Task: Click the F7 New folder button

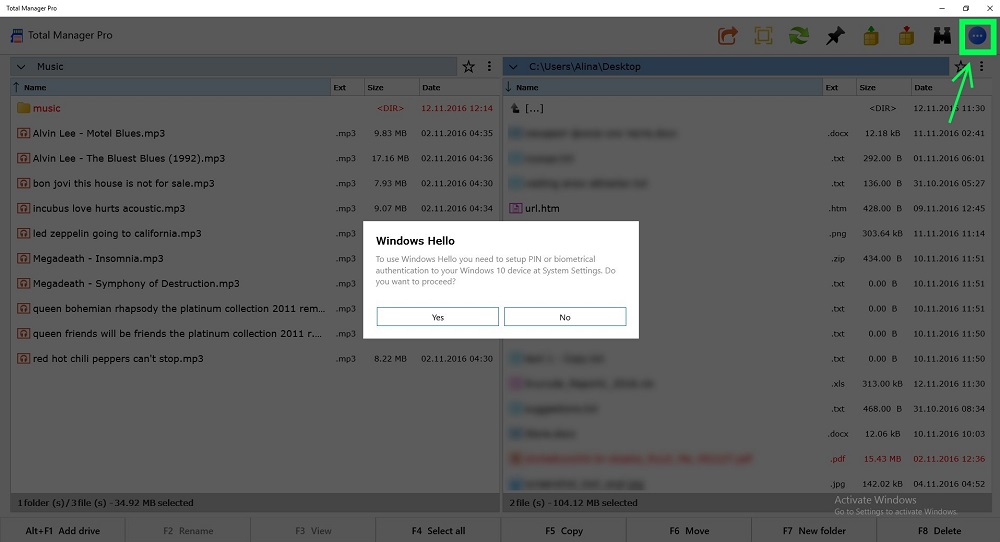Action: click(814, 531)
